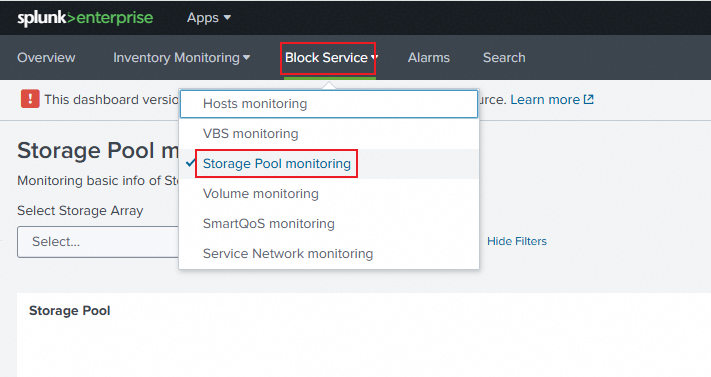The width and height of the screenshot is (711, 377).
Task: Select Hosts monitoring from the menu
Action: click(x=329, y=104)
